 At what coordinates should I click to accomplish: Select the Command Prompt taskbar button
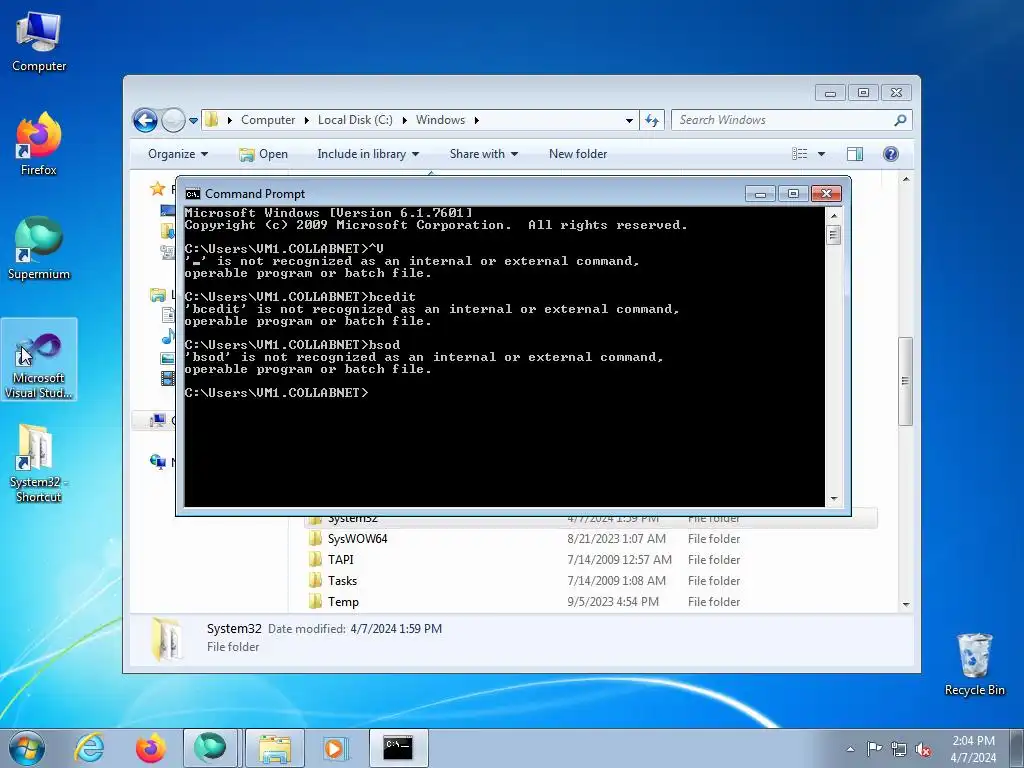click(x=399, y=748)
